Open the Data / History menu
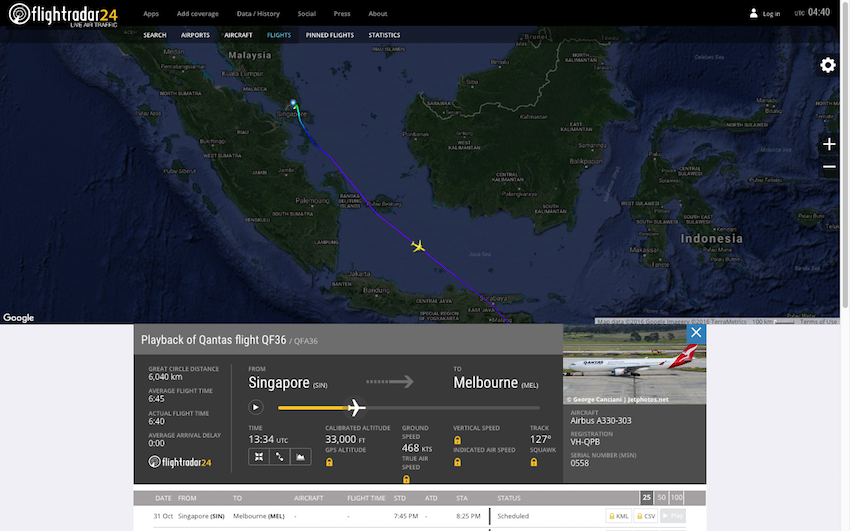850x531 pixels. 258,14
